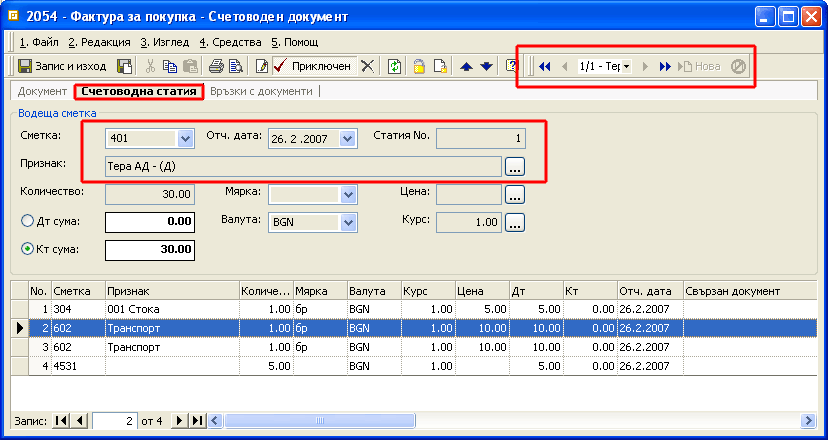Open the Файл menu
The height and width of the screenshot is (440, 828).
39,42
